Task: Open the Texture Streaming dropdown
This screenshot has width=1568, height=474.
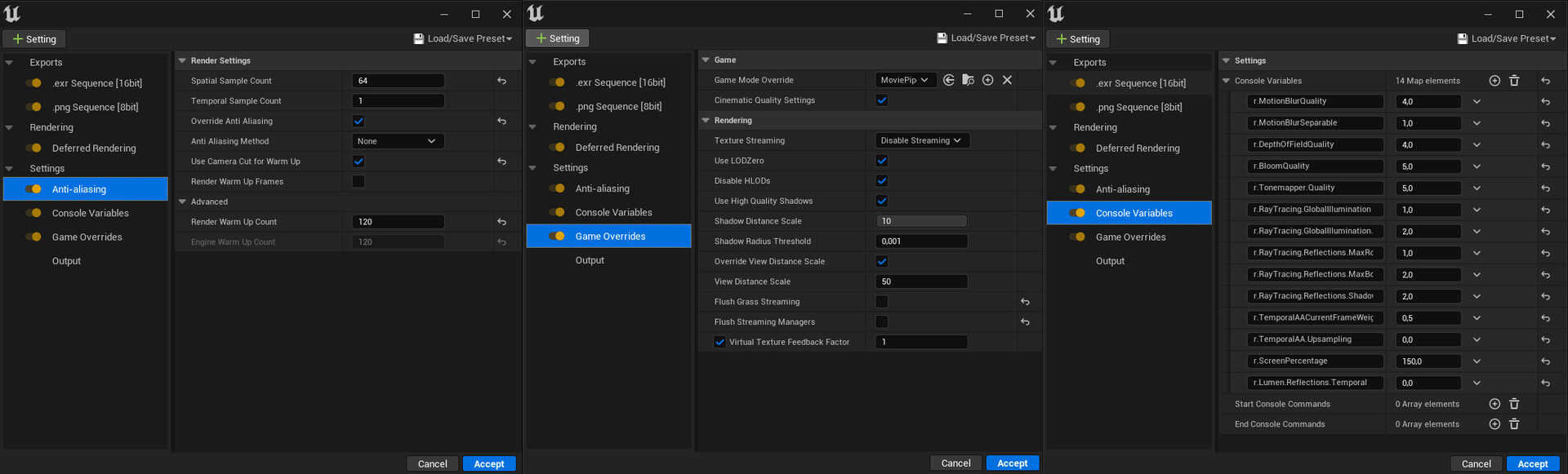Action: 921,140
